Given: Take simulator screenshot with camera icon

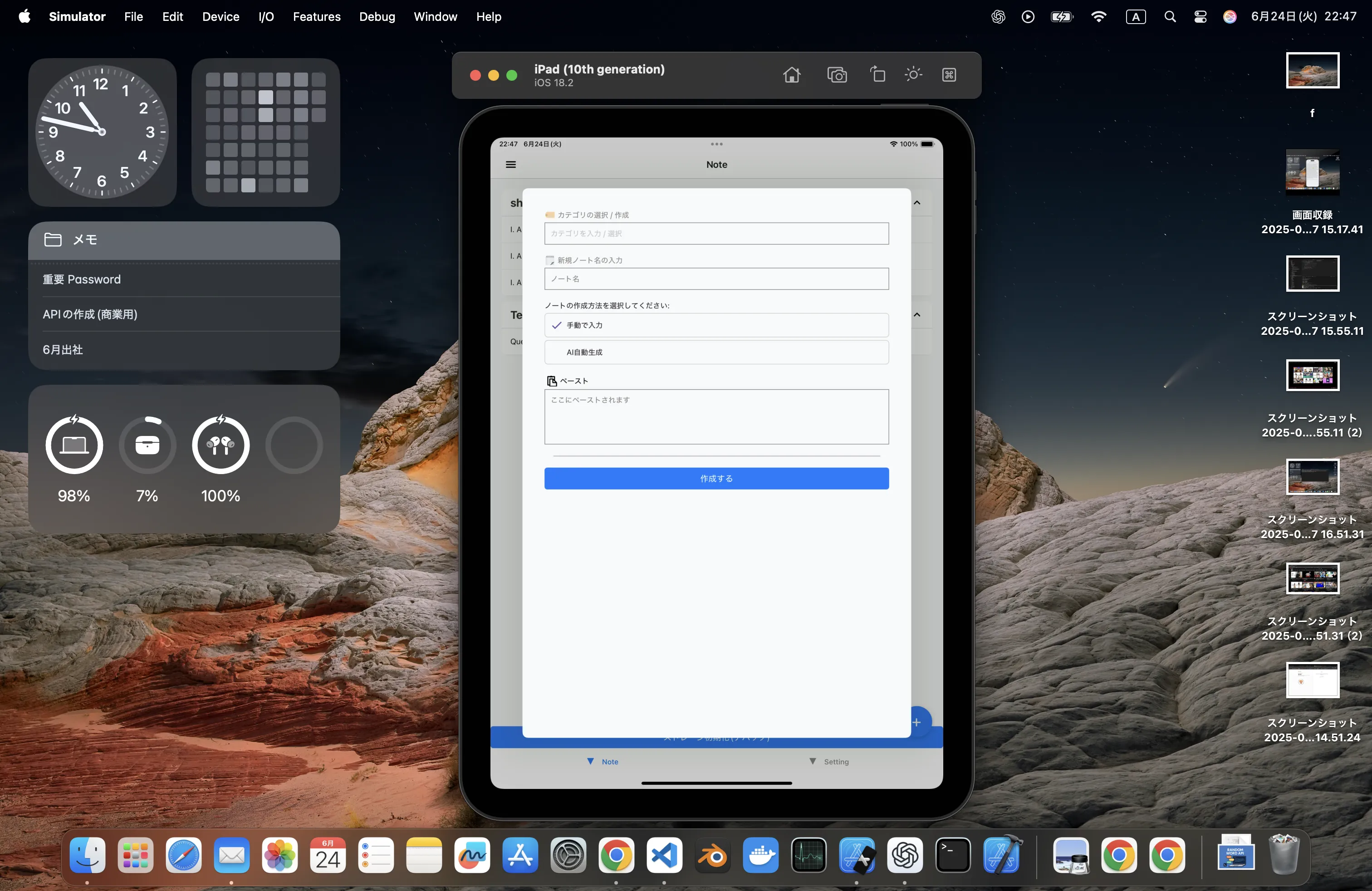Looking at the screenshot, I should pos(837,75).
